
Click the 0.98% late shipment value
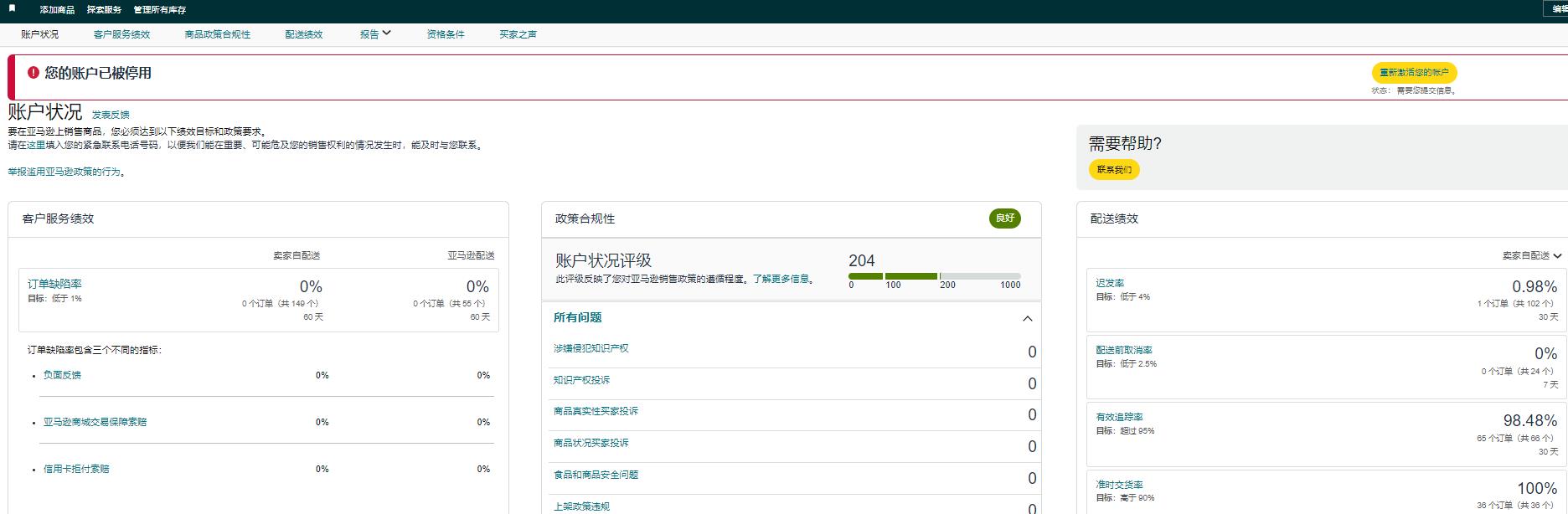click(1534, 286)
